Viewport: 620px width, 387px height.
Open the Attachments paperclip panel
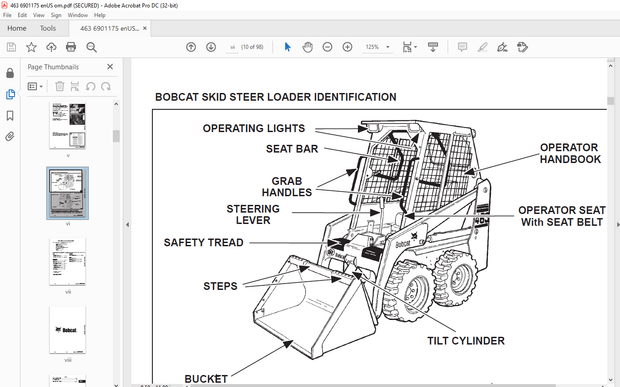click(x=10, y=137)
